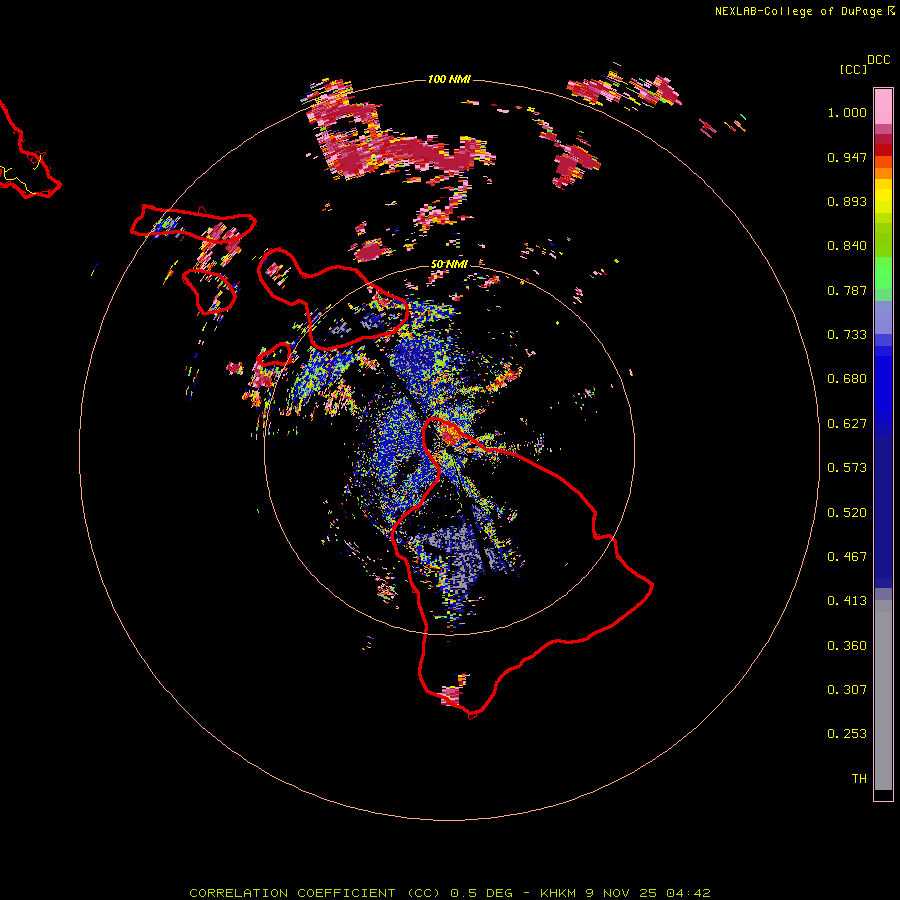The width and height of the screenshot is (900, 900).
Task: Click the 0.627 color scale value
Action: point(847,424)
